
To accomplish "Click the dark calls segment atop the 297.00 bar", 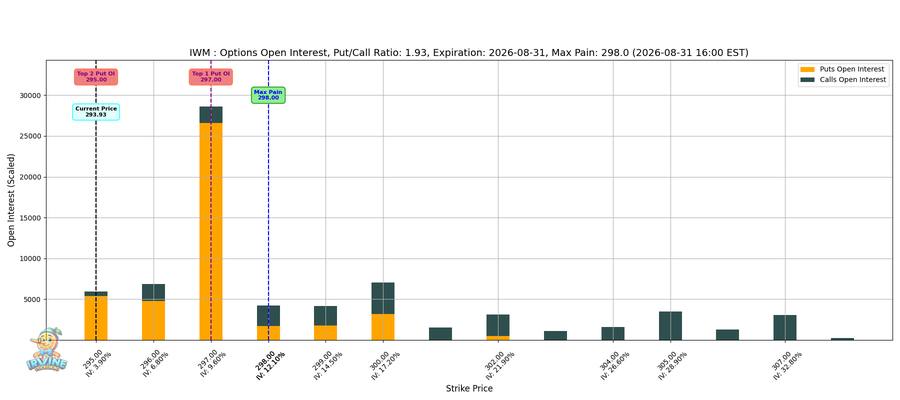I will (211, 115).
